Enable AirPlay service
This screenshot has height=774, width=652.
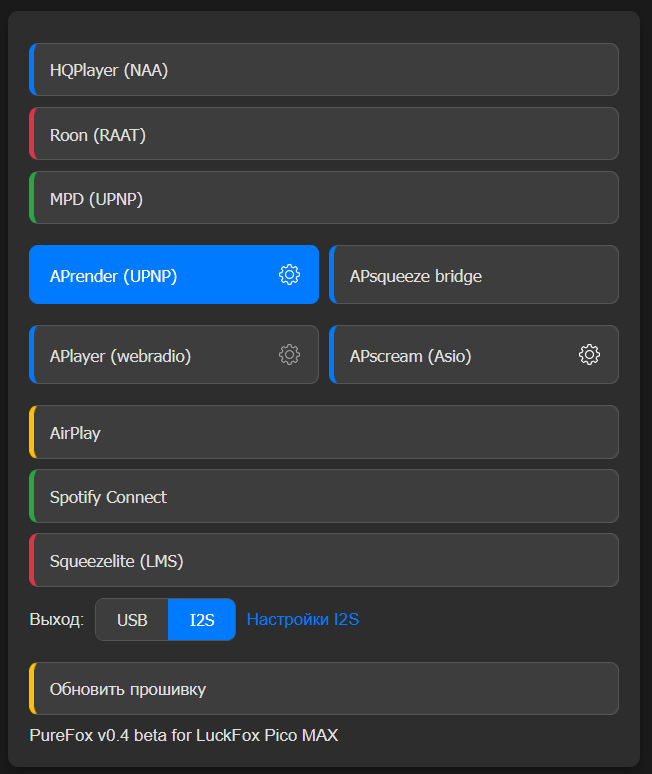click(x=324, y=432)
